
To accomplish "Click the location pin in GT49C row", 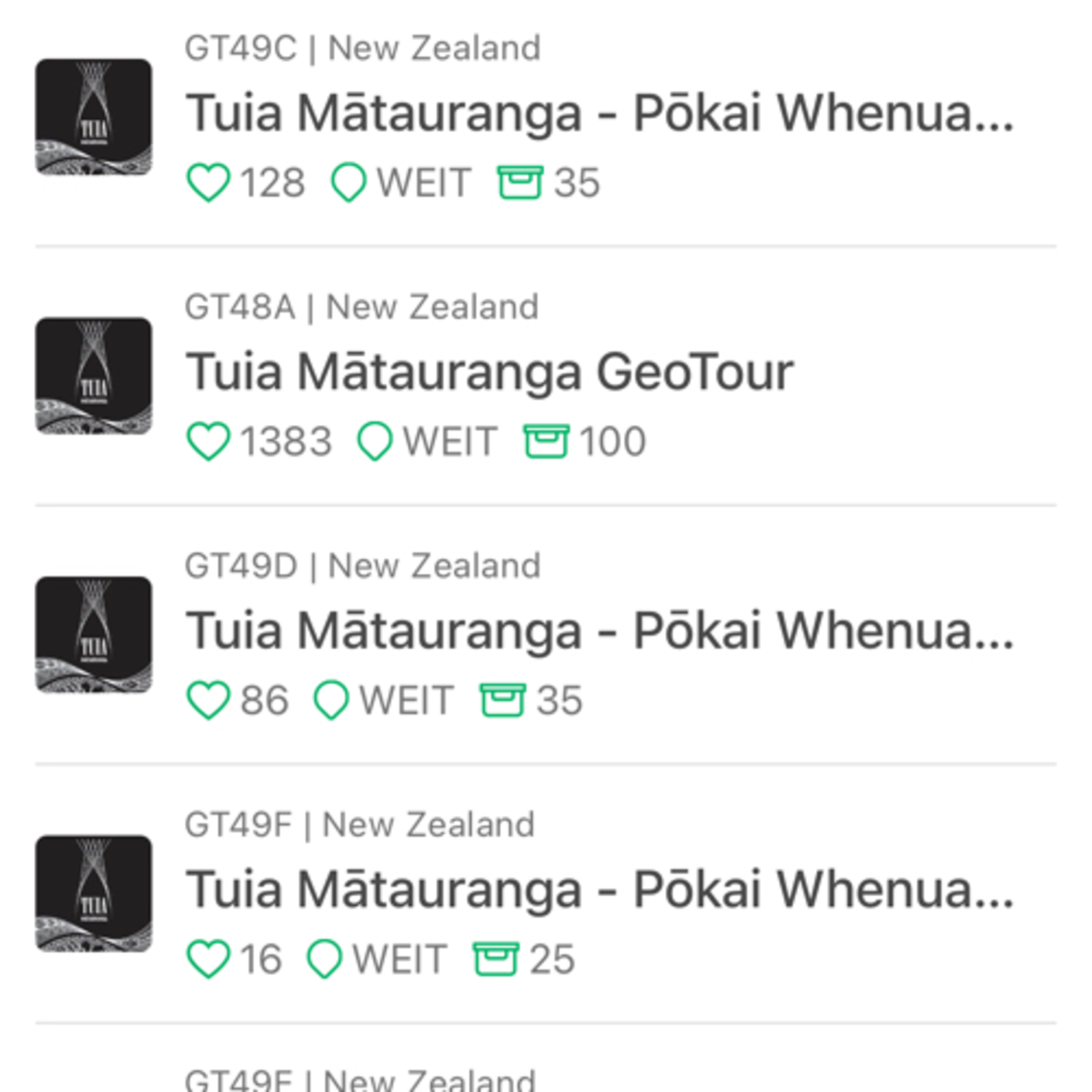I will (349, 182).
